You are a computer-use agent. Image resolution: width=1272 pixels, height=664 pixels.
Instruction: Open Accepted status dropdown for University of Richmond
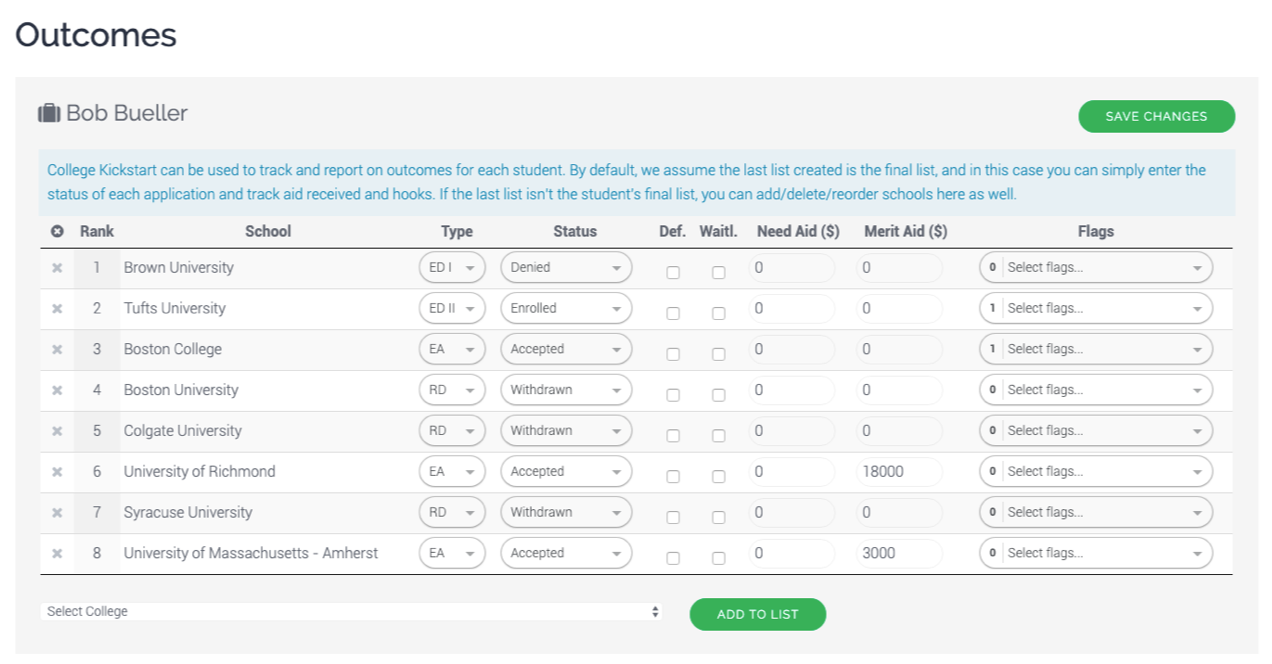(566, 472)
